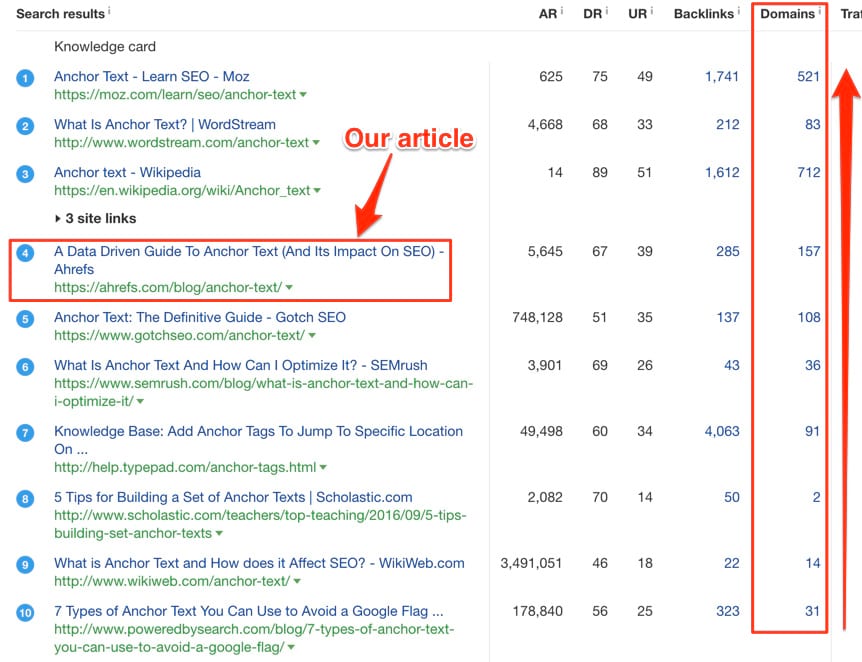Open dropdown arrow after gotchseo.com URL
Screen dimensions: 862x662
311,336
